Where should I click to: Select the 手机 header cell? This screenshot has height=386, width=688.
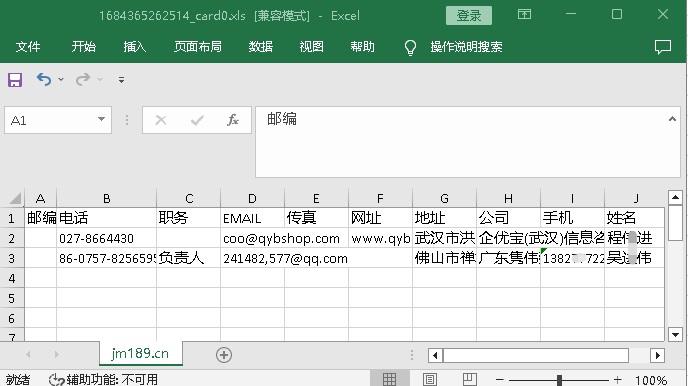pyautogui.click(x=573, y=218)
